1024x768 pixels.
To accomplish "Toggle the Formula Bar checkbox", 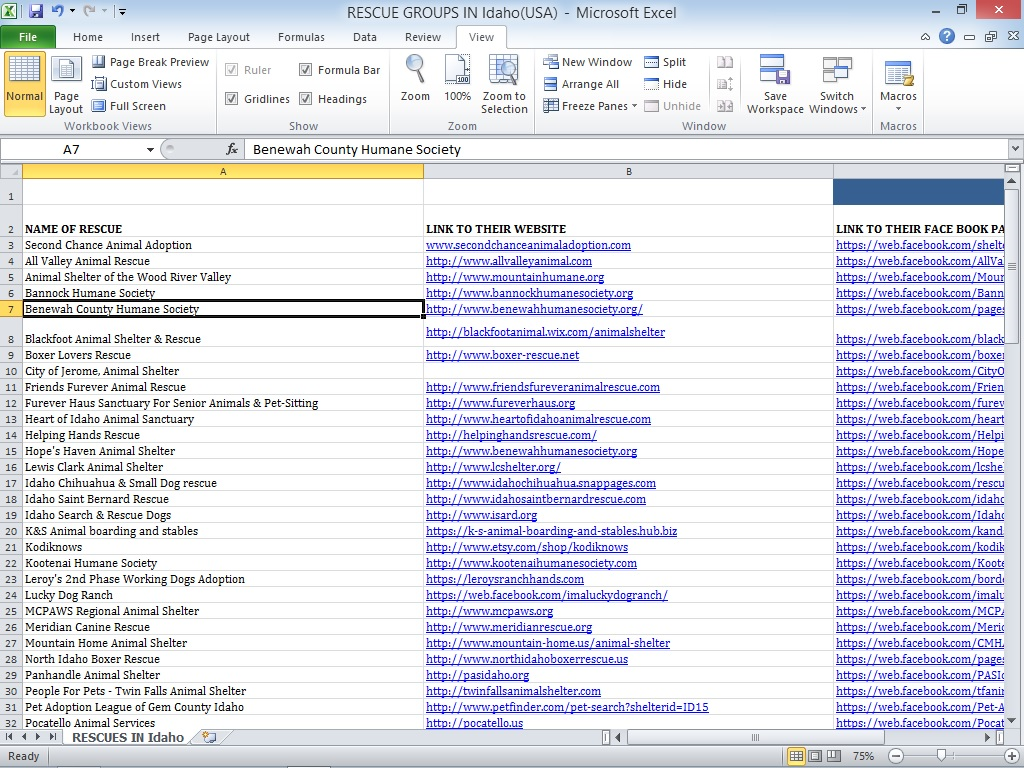I will (x=305, y=69).
